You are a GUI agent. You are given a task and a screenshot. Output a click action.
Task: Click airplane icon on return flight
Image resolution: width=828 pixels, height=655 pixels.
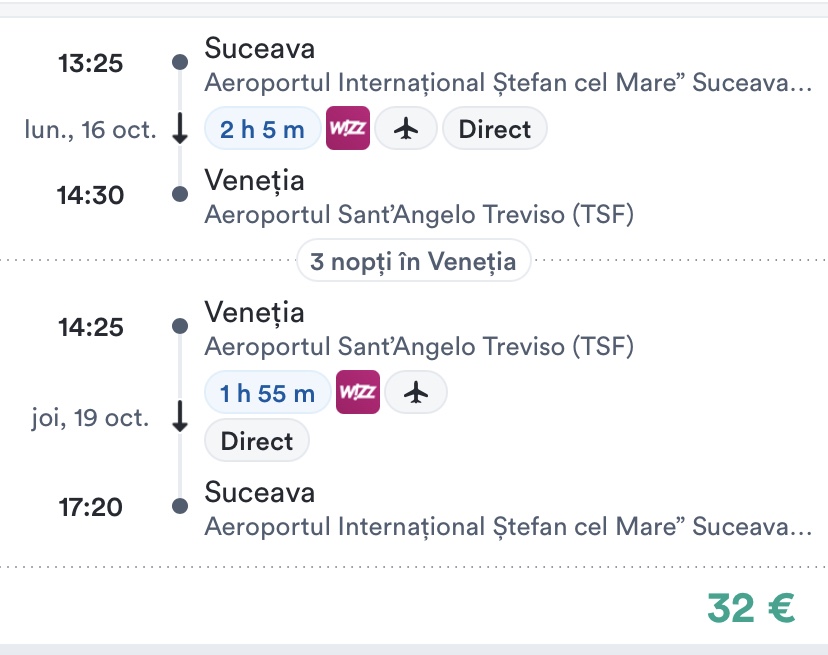click(416, 393)
